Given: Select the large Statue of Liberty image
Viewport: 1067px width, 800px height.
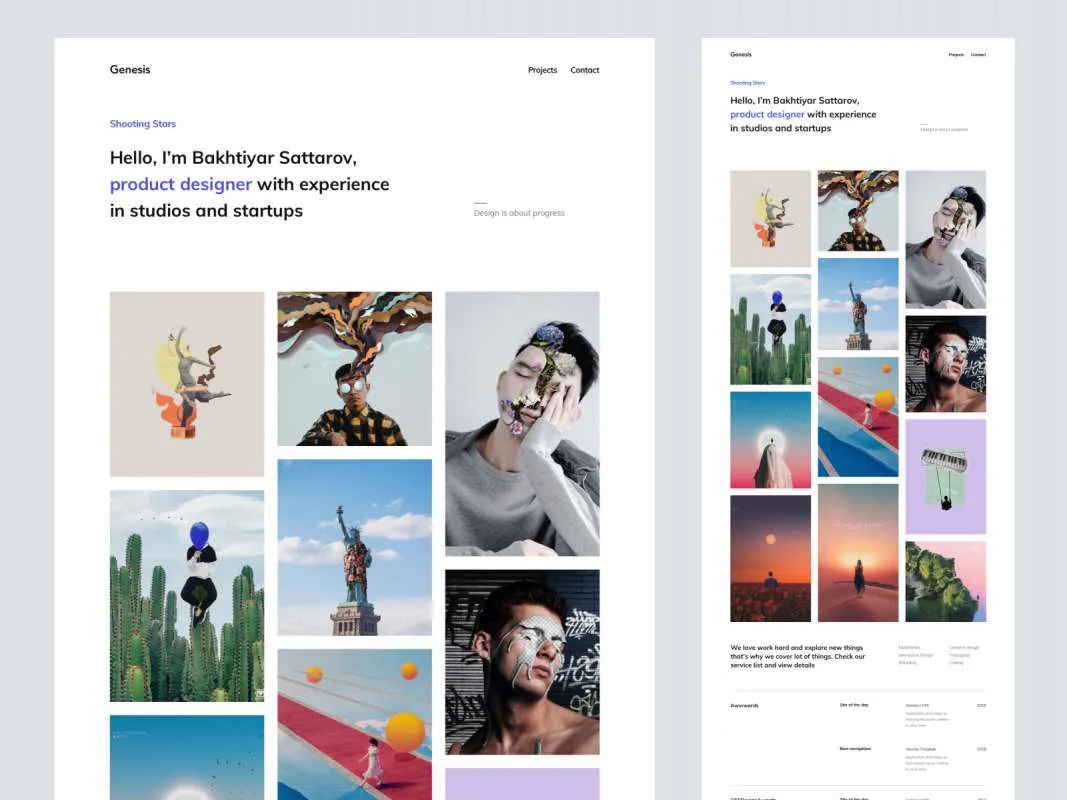Looking at the screenshot, I should [x=354, y=547].
